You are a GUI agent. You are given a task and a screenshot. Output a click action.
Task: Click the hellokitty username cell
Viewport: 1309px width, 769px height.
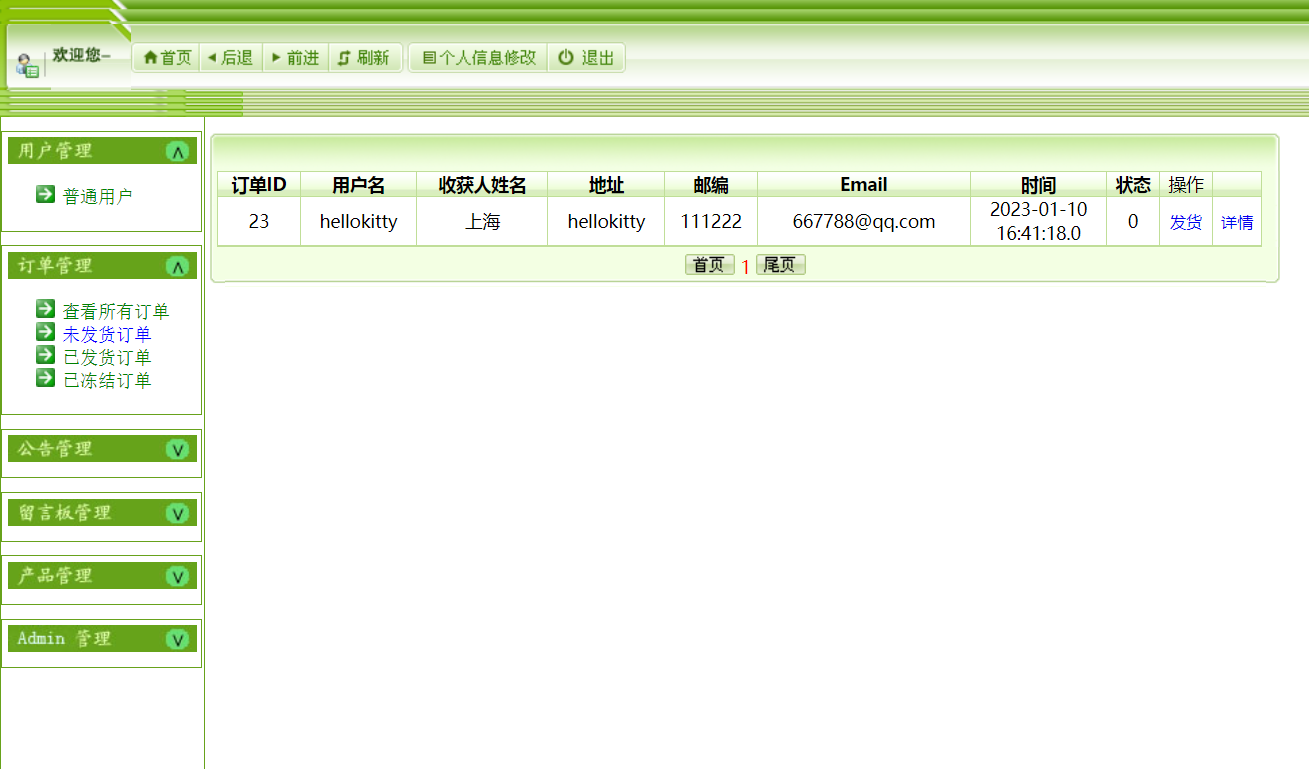(x=359, y=221)
